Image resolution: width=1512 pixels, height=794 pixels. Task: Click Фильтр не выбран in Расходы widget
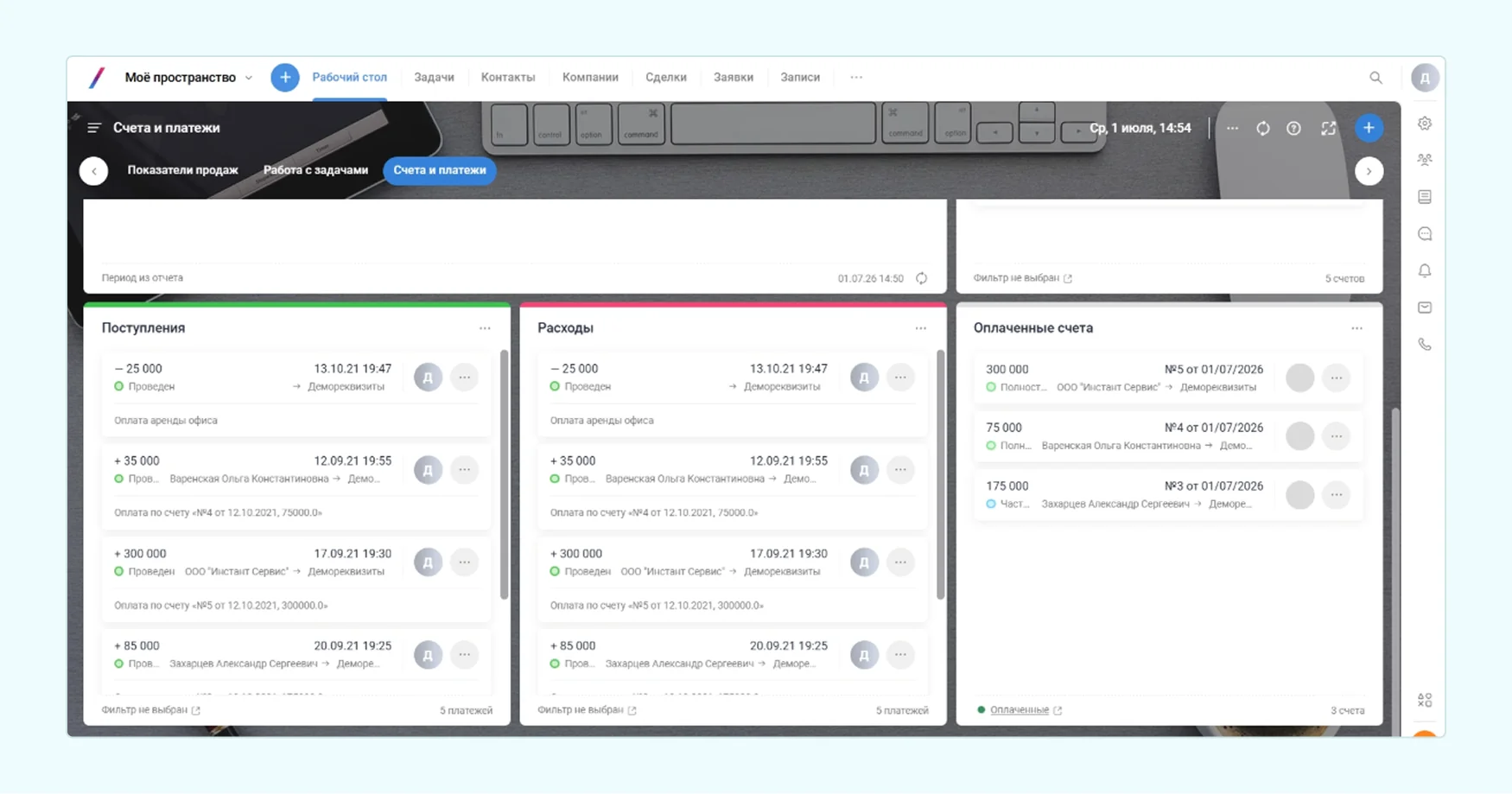tap(581, 710)
